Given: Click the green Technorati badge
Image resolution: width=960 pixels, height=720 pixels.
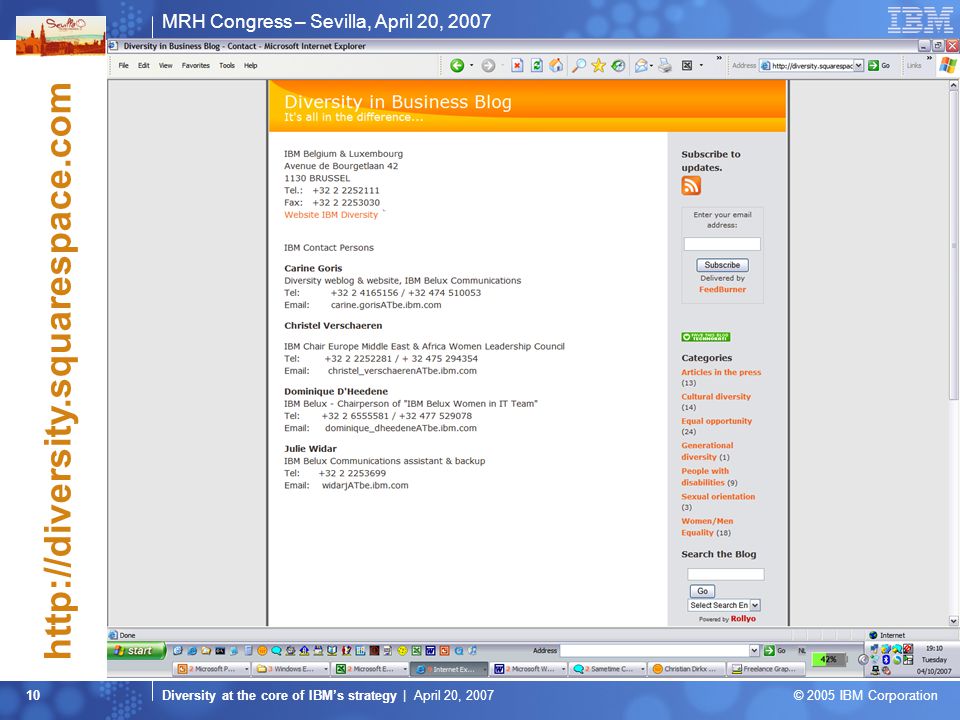Looking at the screenshot, I should tap(706, 337).
